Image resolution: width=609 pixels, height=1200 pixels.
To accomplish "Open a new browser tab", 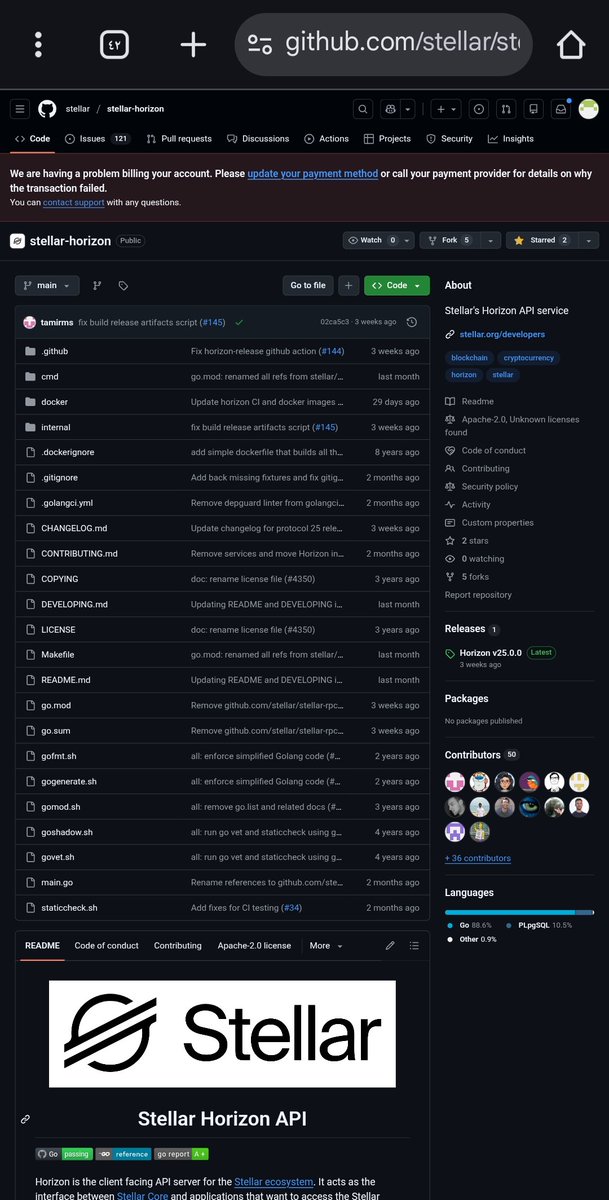I will tap(193, 45).
